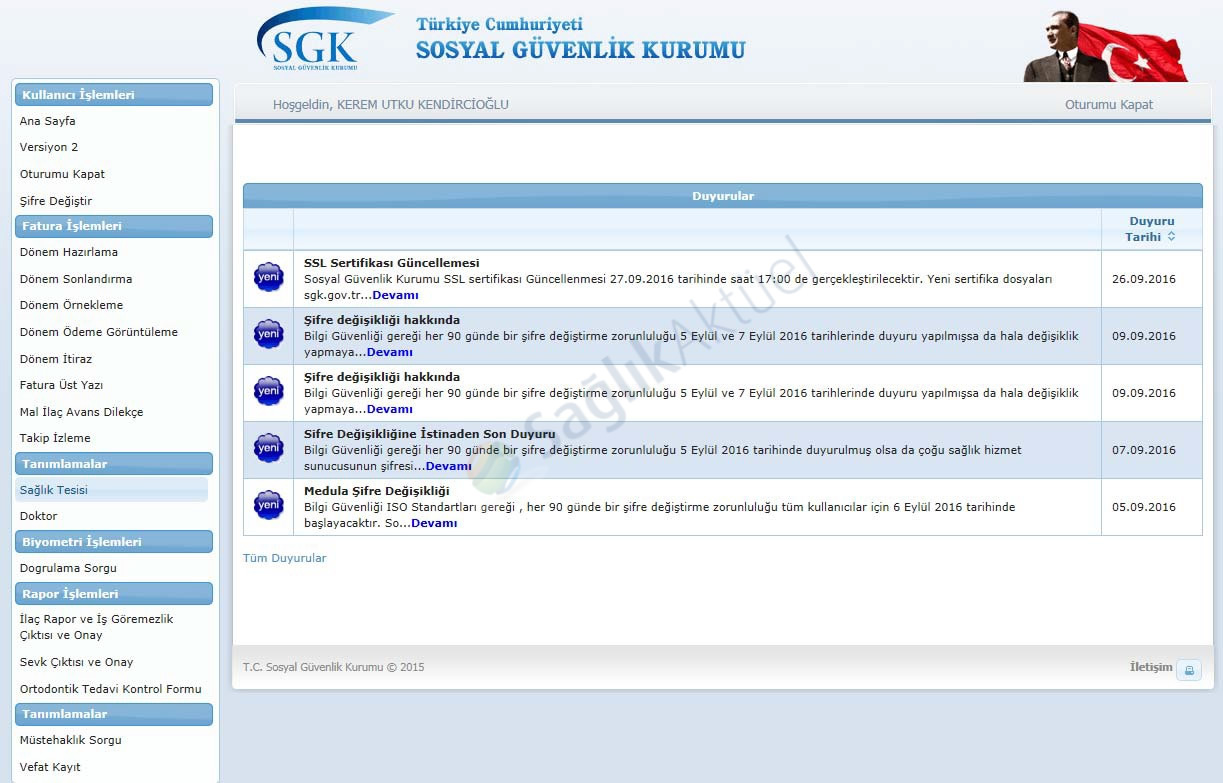Open Ortodontik Tedavi Kontrol Formu

(x=110, y=689)
